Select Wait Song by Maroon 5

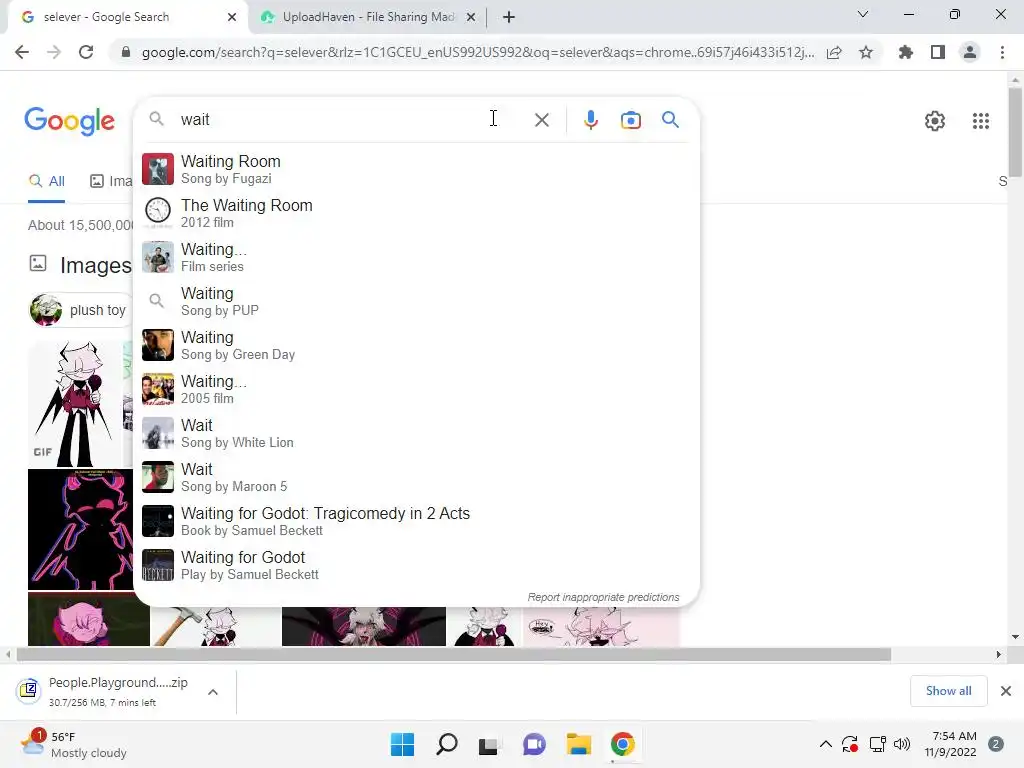416,477
